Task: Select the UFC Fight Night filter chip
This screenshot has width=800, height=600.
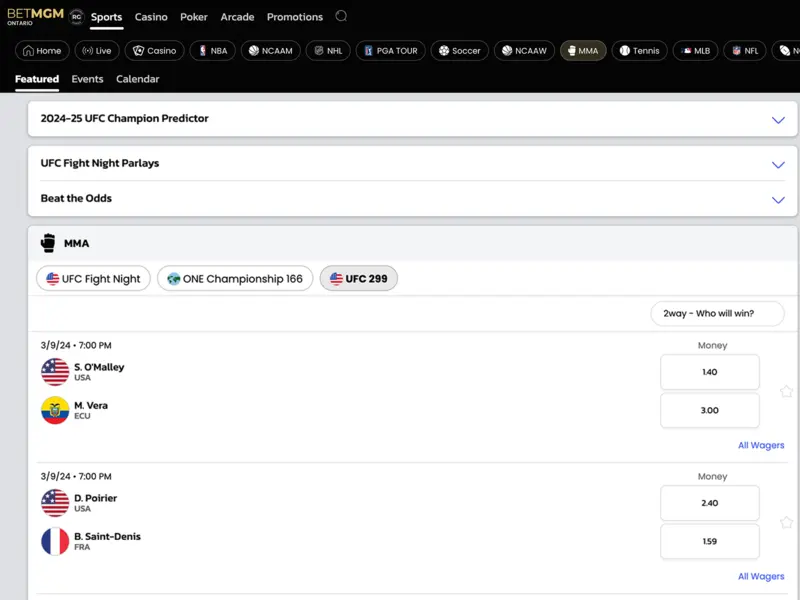Action: click(94, 279)
